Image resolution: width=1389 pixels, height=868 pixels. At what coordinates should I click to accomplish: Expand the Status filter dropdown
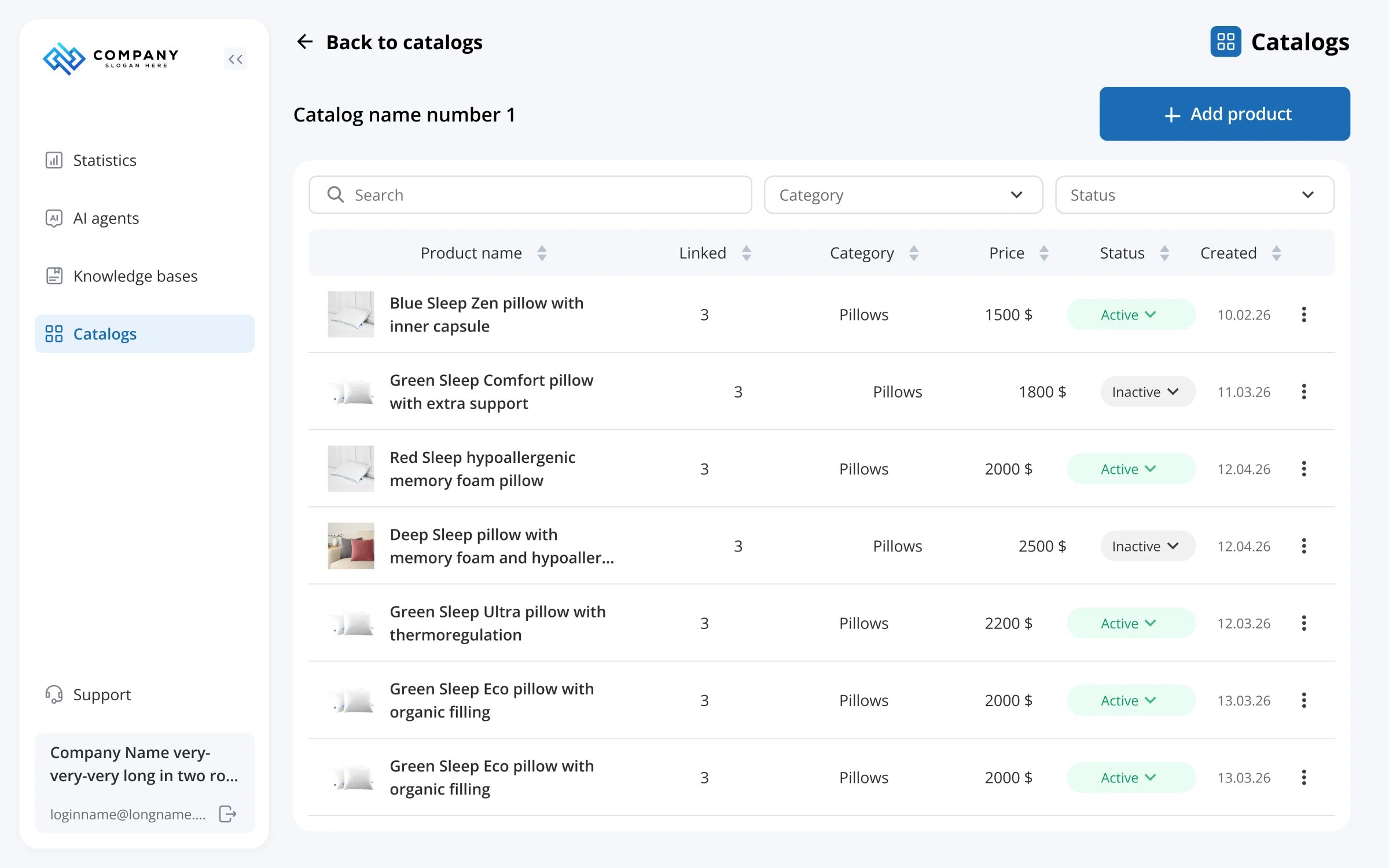point(1195,195)
